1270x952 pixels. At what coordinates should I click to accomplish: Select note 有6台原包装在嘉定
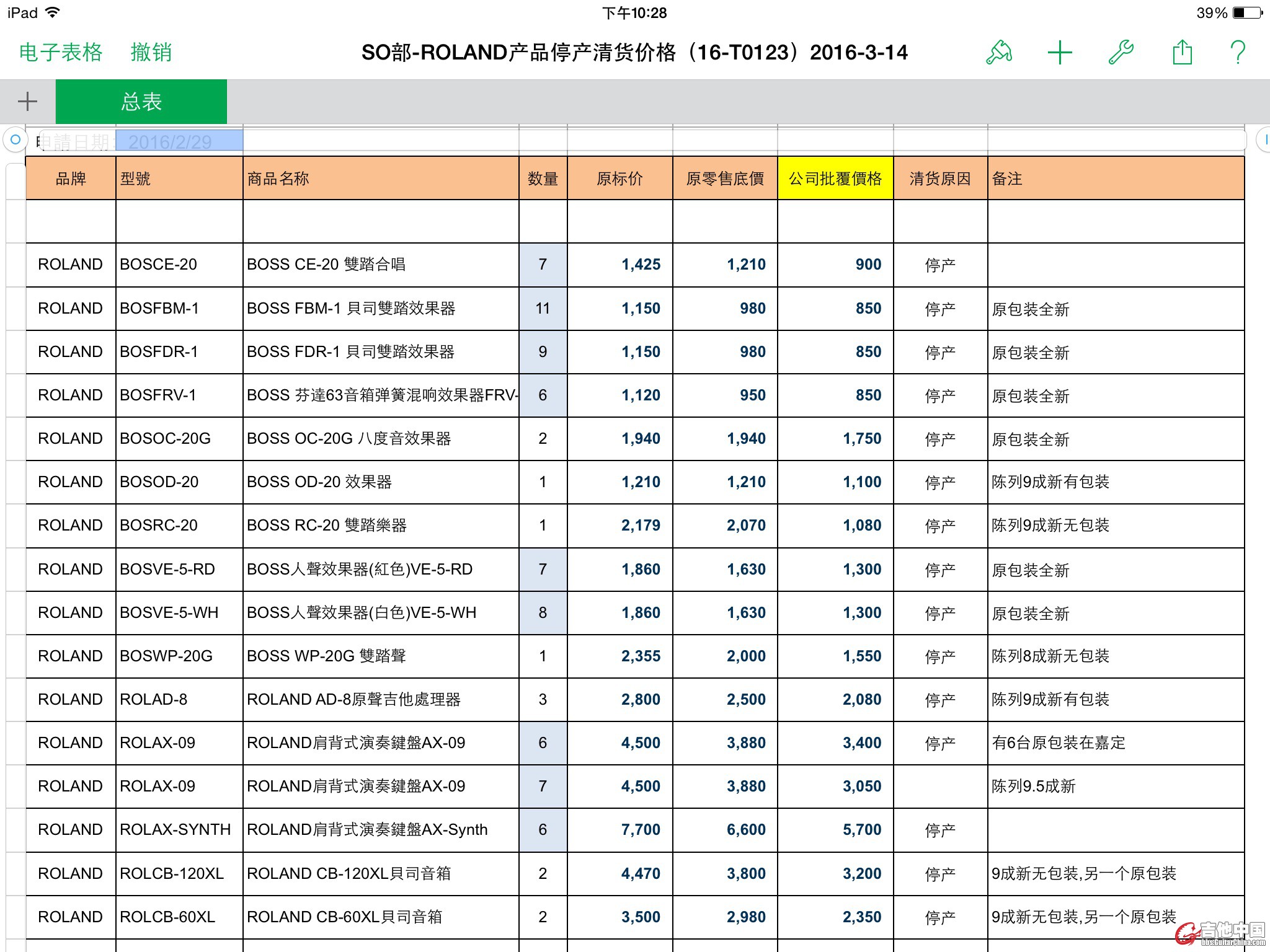click(x=1116, y=743)
